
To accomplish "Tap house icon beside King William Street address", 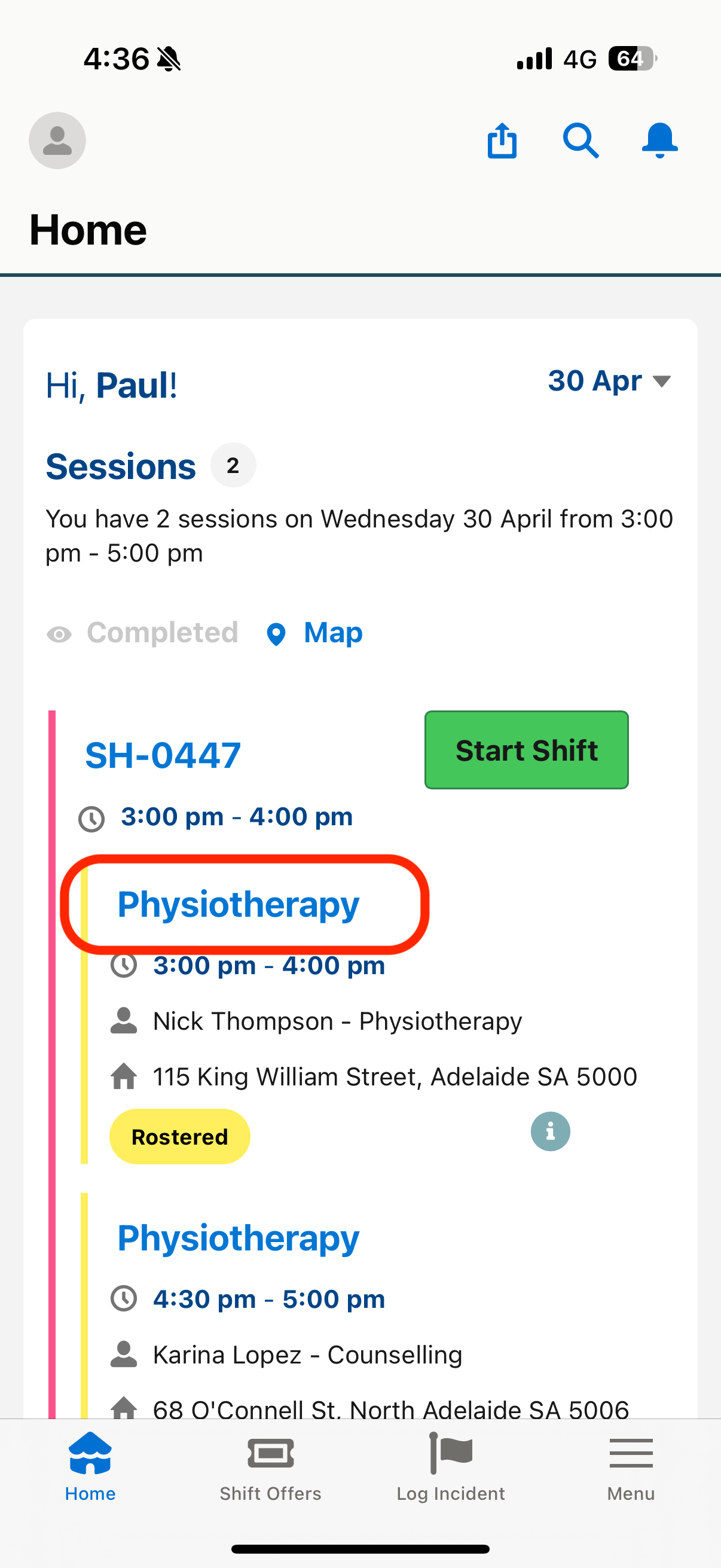I will coord(124,1076).
